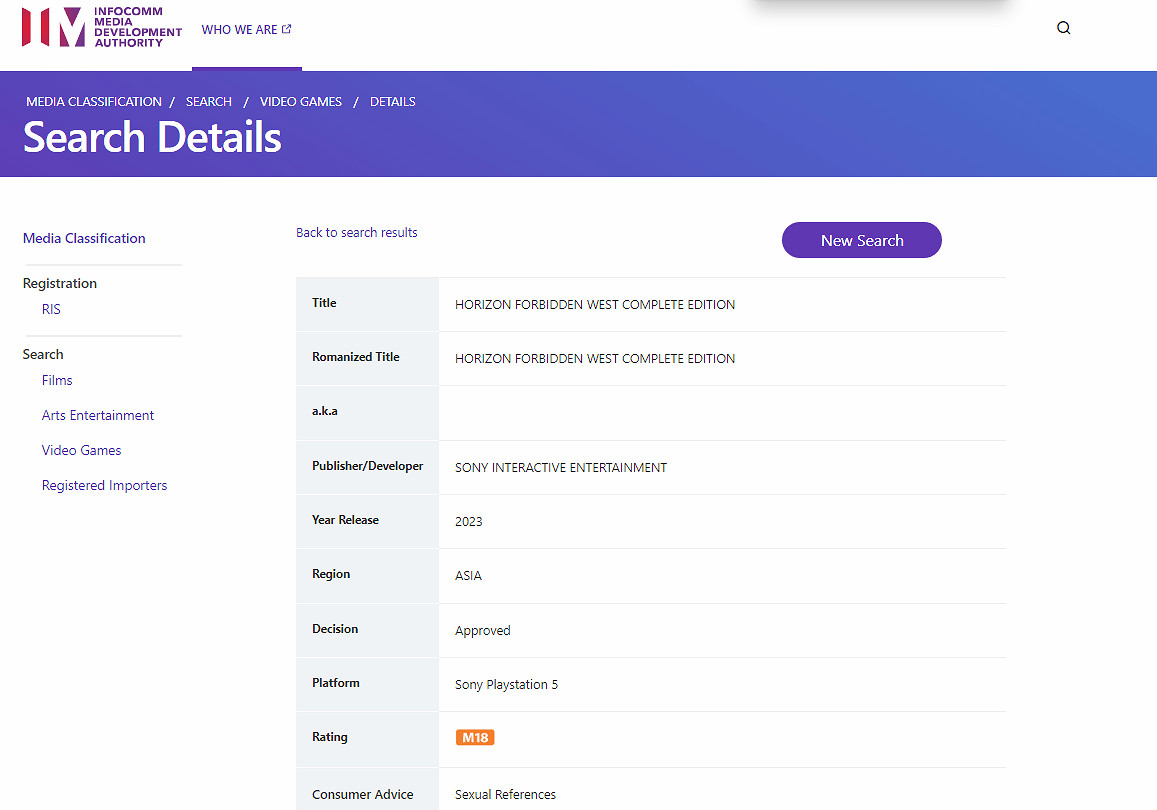Click the orange M18 rating badge
1157x810 pixels.
[x=475, y=738]
